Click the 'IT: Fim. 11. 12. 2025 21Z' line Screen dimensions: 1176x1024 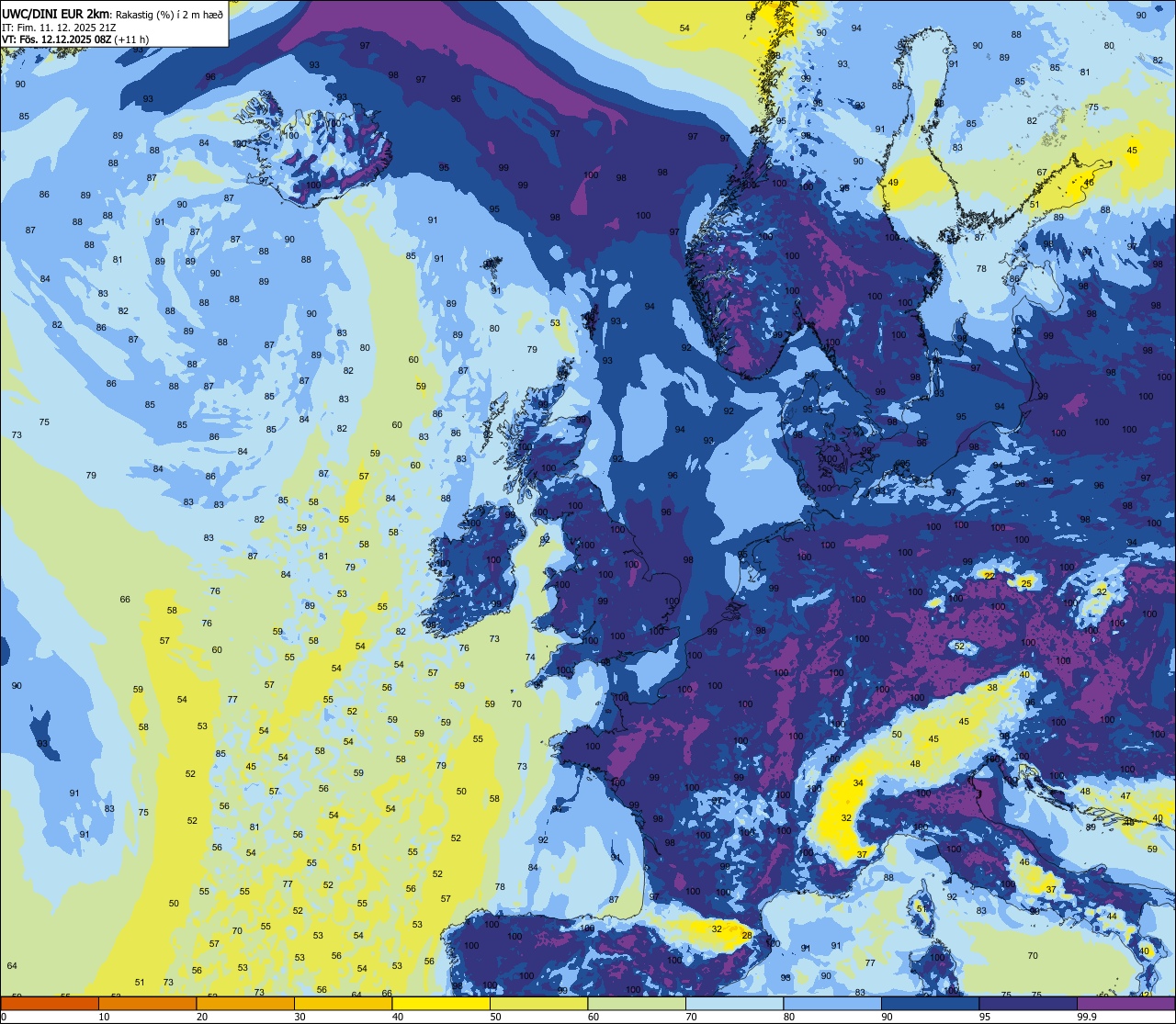(61, 28)
